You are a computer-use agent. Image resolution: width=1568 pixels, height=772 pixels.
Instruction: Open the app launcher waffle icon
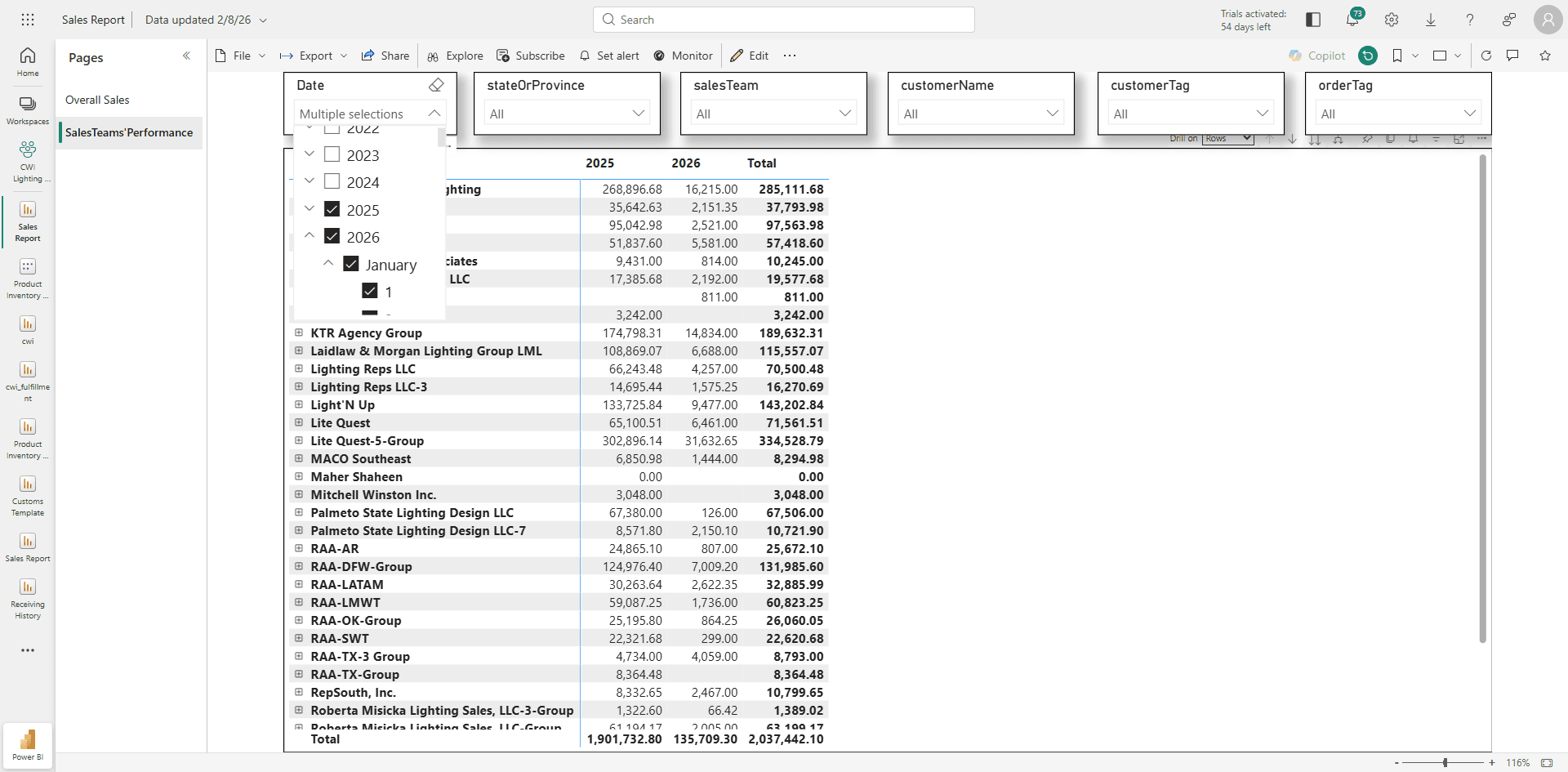coord(28,20)
